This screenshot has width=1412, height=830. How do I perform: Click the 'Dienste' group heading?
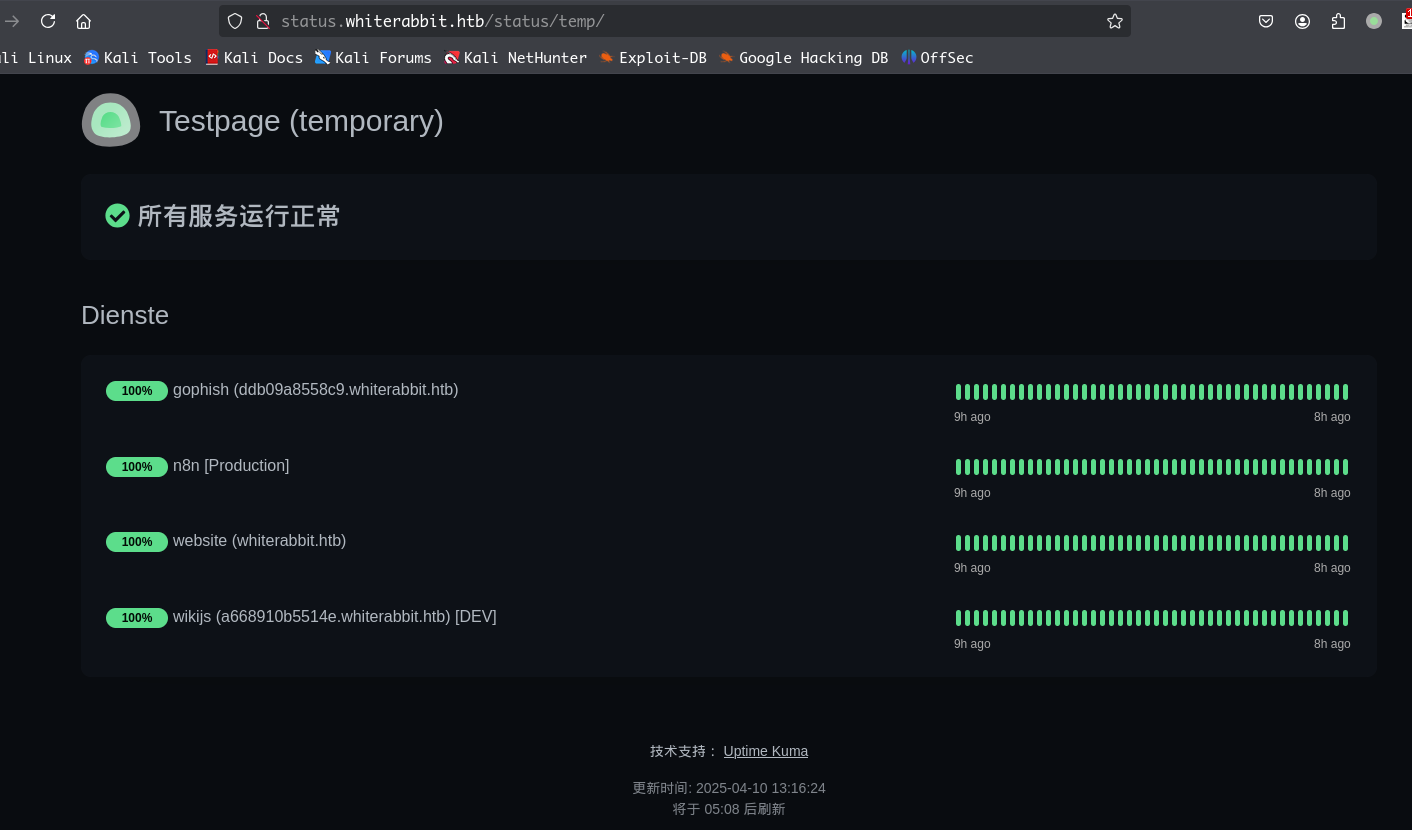(125, 315)
